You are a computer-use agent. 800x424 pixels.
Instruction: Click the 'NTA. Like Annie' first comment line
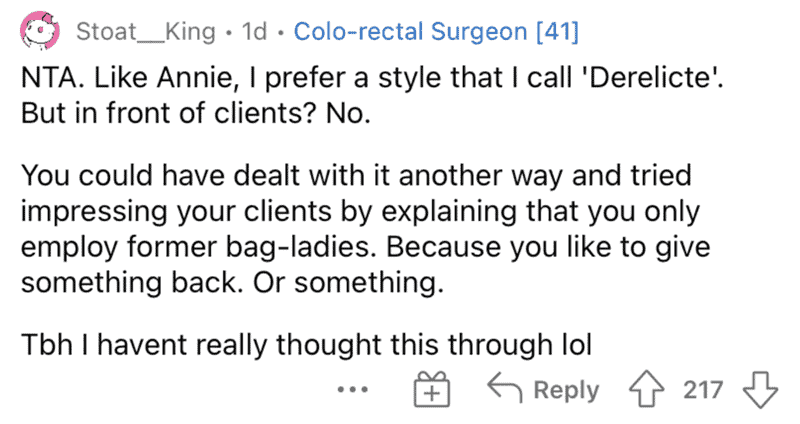click(x=372, y=77)
